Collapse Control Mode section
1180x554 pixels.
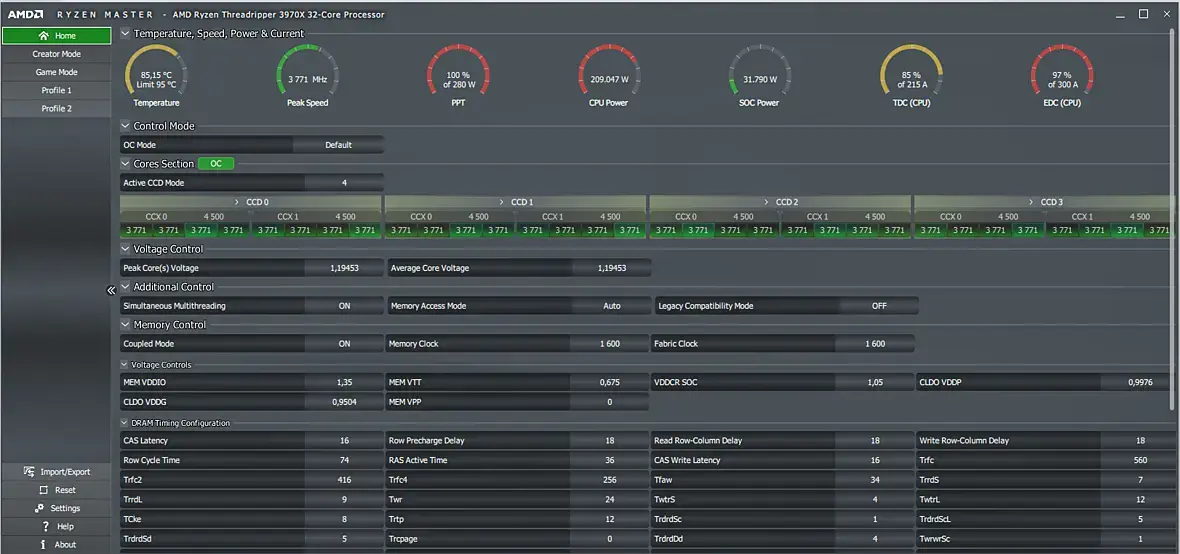(125, 126)
